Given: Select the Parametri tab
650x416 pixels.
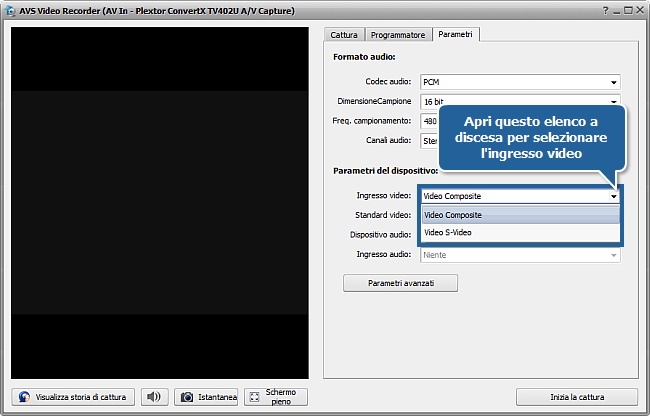Looking at the screenshot, I should [456, 34].
